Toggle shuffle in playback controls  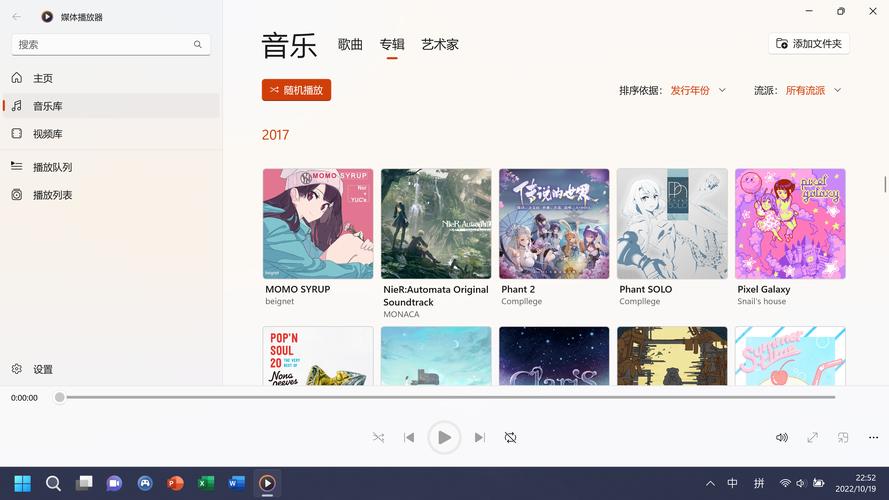tap(378, 437)
